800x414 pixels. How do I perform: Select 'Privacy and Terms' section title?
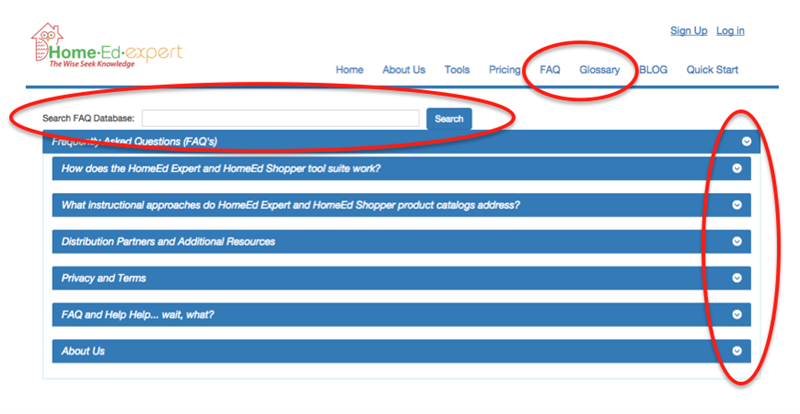(104, 278)
